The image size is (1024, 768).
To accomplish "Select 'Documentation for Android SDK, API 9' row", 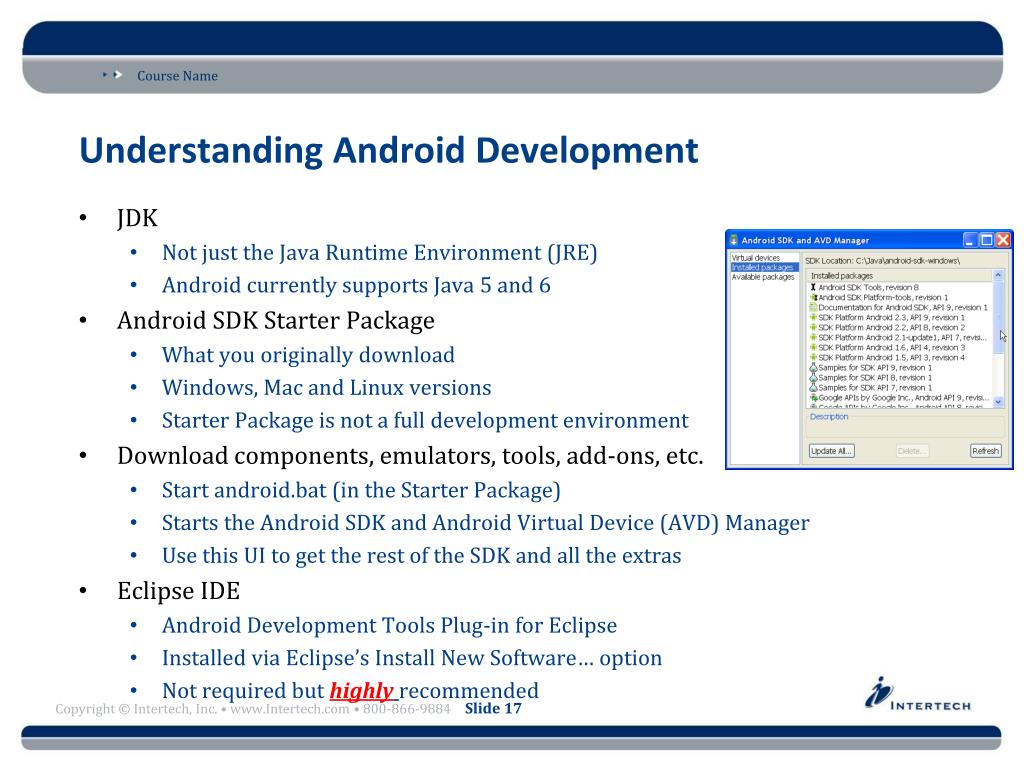I will tap(899, 307).
